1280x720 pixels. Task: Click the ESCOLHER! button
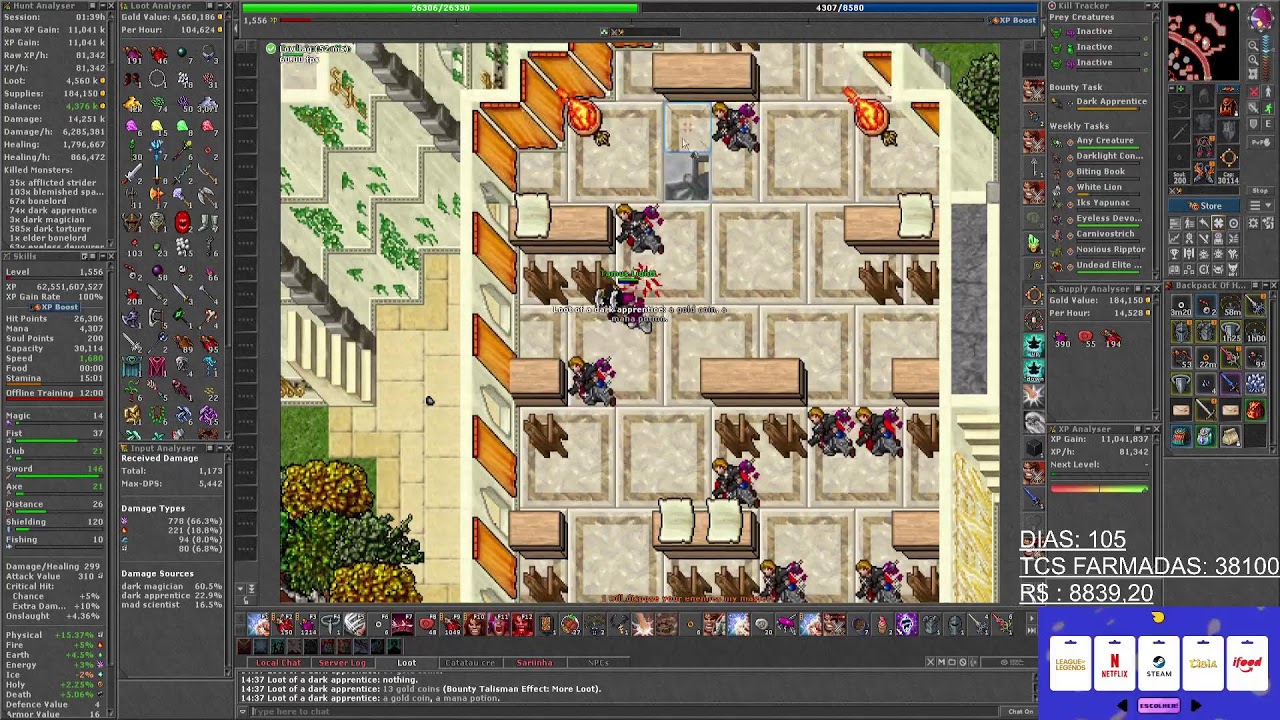coord(1158,705)
